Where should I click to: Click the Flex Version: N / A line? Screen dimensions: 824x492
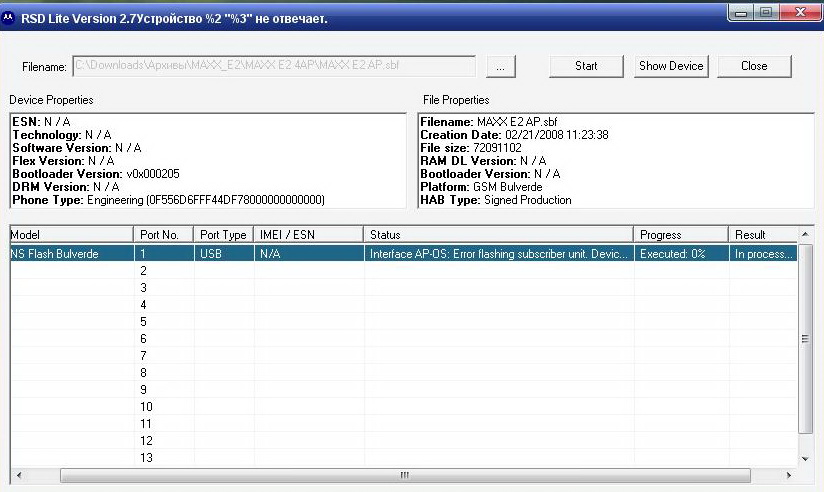pyautogui.click(x=63, y=161)
